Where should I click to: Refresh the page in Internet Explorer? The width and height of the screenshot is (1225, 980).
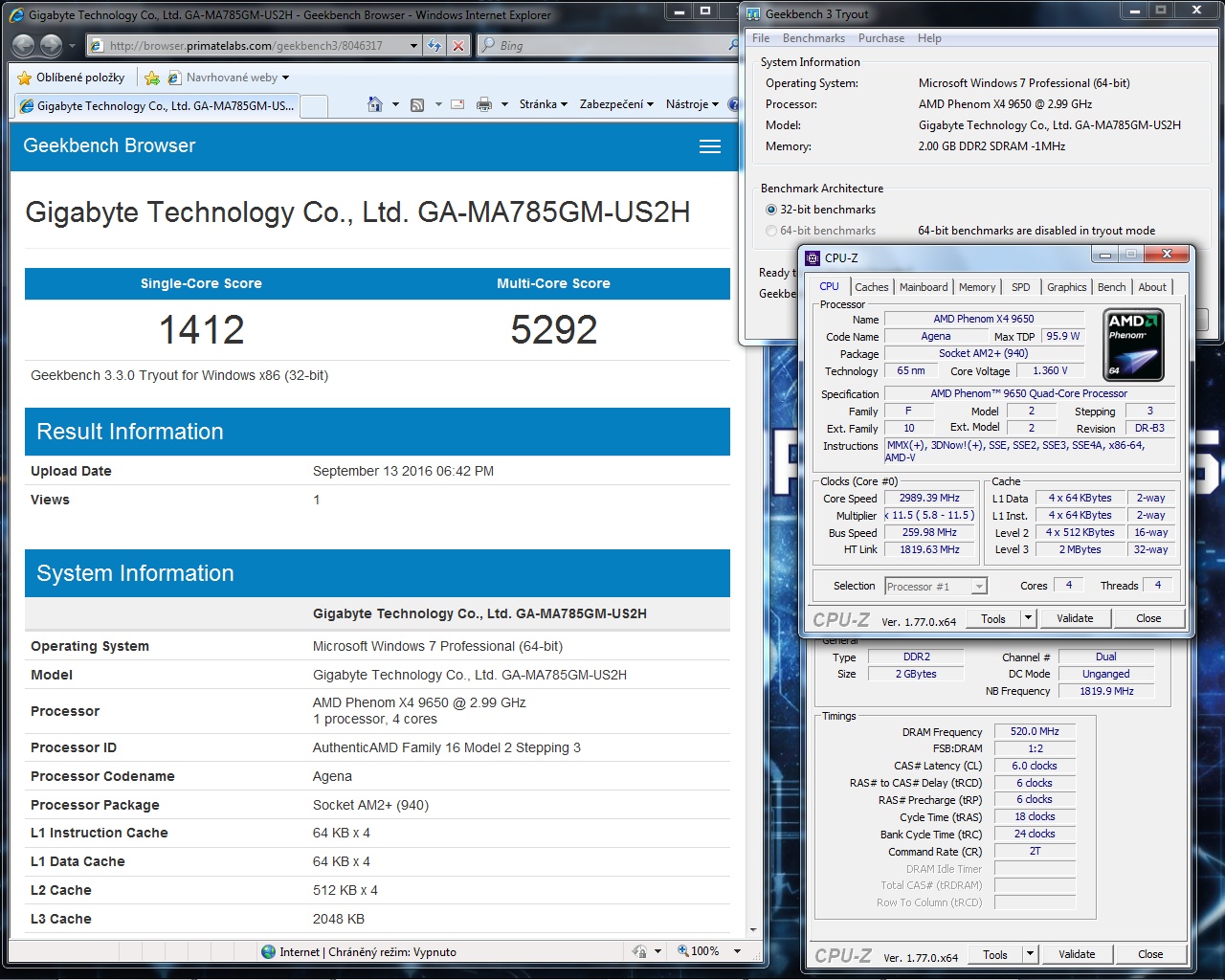click(435, 45)
